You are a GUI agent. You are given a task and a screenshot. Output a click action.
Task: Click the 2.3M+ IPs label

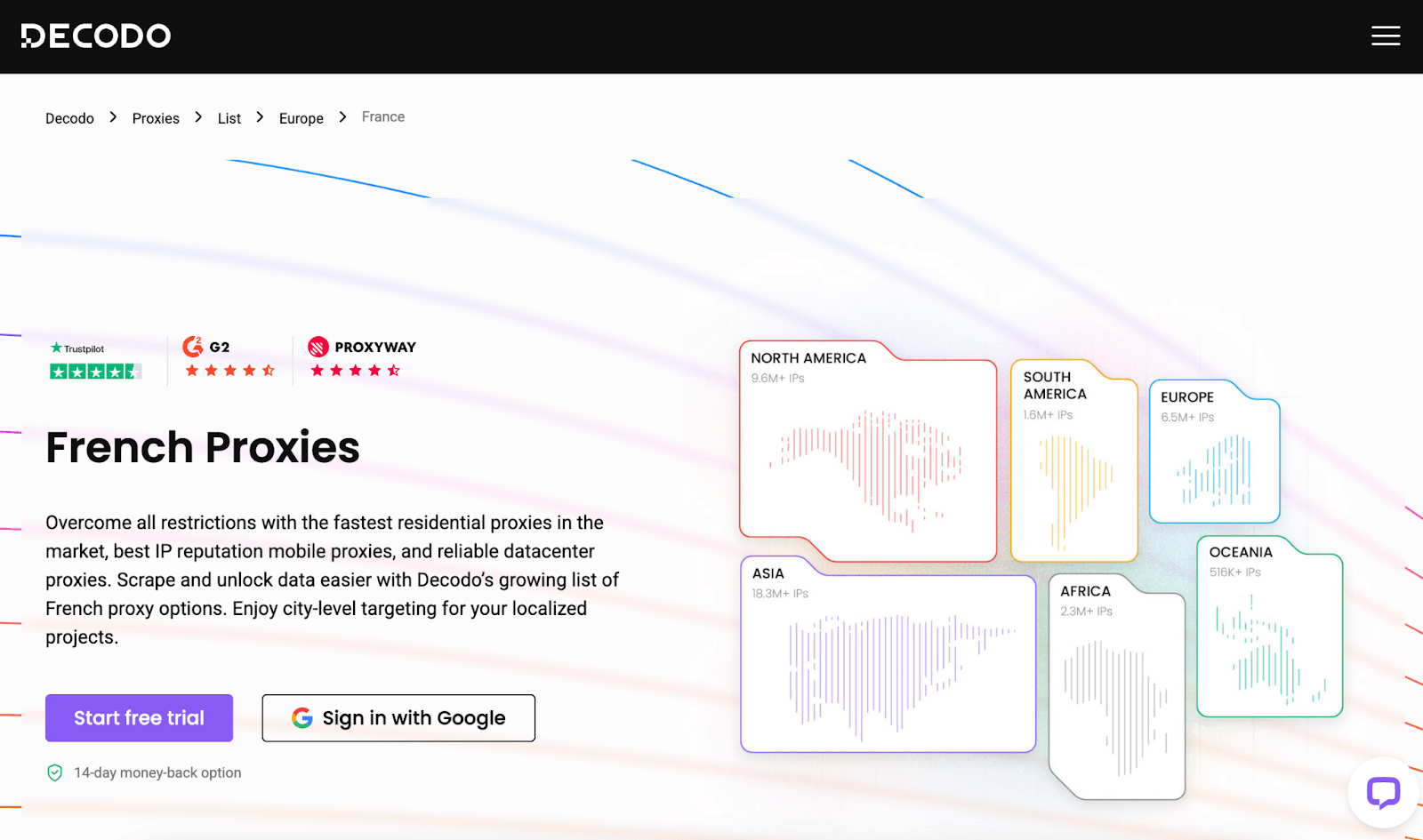pyautogui.click(x=1086, y=611)
